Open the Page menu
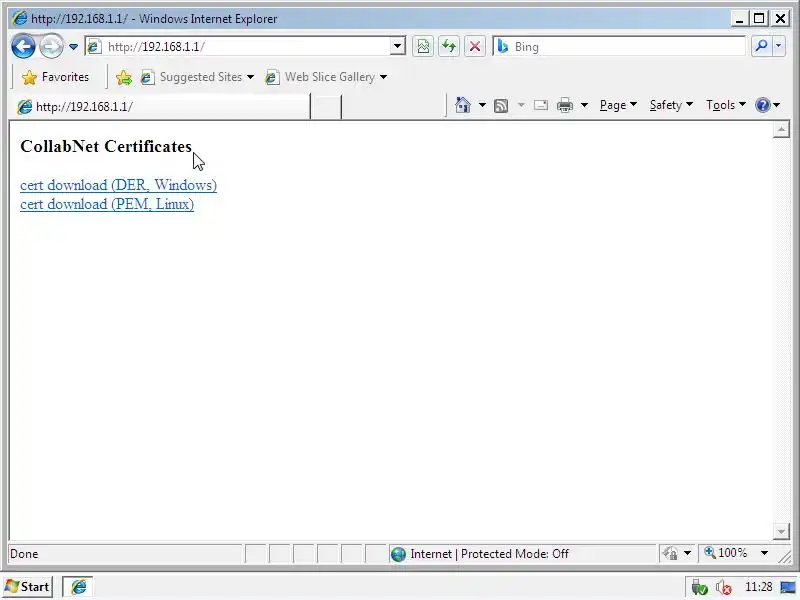The image size is (800, 600). coord(618,105)
